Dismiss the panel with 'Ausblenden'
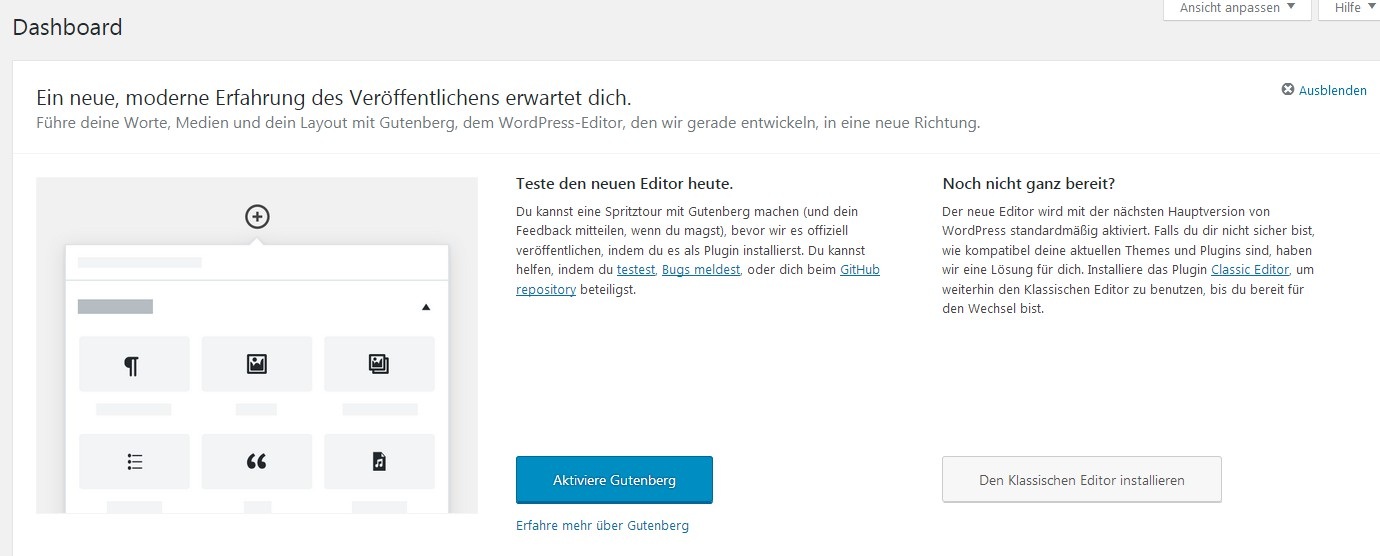The width and height of the screenshot is (1380, 556). click(1324, 90)
